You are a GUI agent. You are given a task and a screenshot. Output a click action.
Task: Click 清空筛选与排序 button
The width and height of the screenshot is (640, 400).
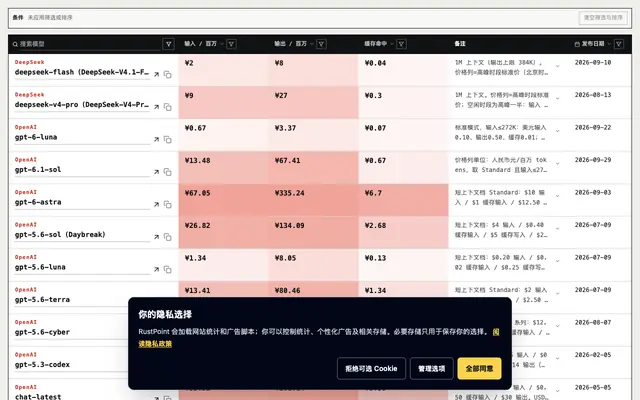(x=603, y=18)
